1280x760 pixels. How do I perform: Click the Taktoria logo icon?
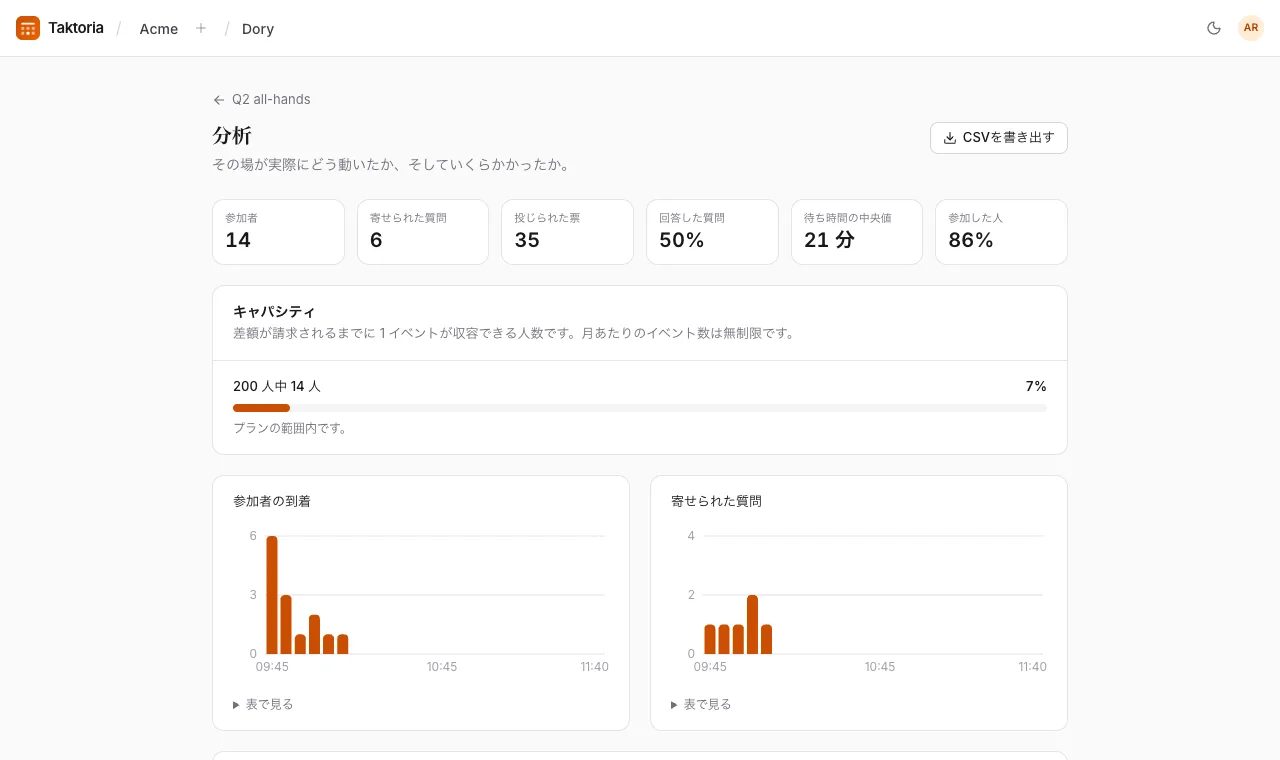(x=28, y=28)
